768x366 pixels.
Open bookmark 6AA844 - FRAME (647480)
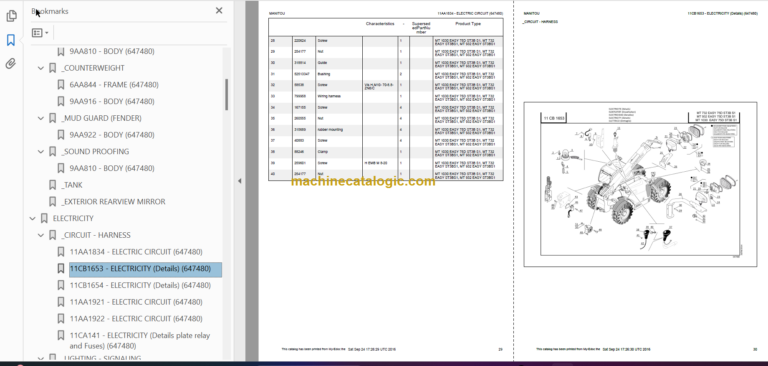click(114, 85)
